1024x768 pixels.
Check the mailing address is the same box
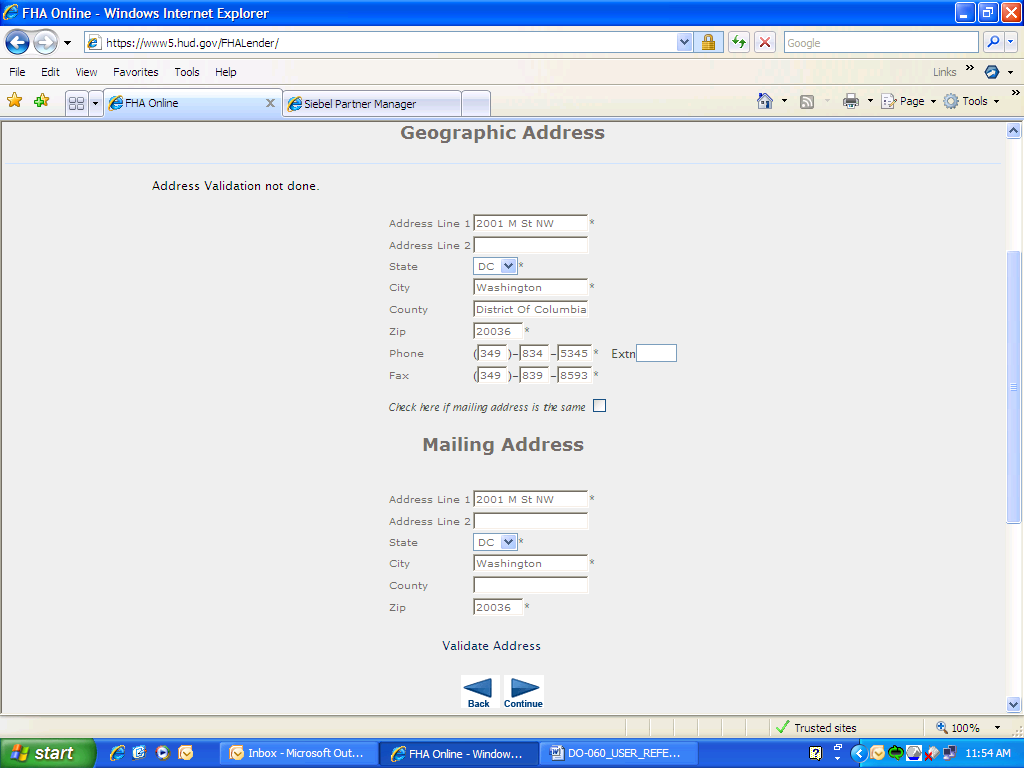pos(599,406)
